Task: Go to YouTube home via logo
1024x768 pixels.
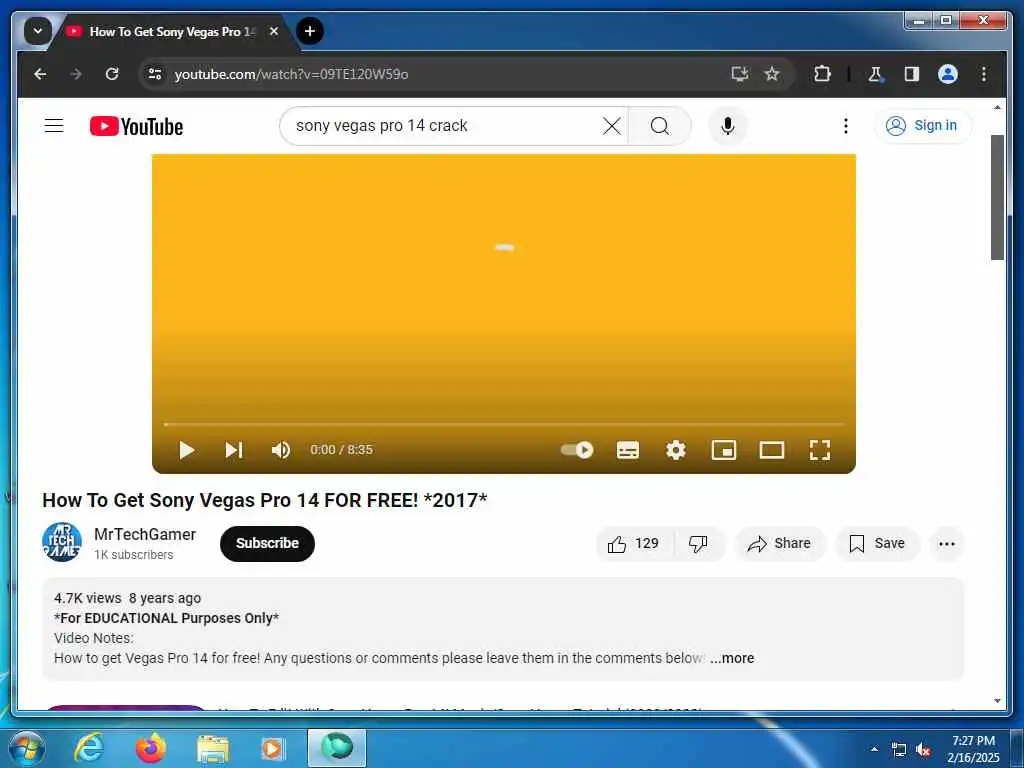Action: click(x=136, y=126)
